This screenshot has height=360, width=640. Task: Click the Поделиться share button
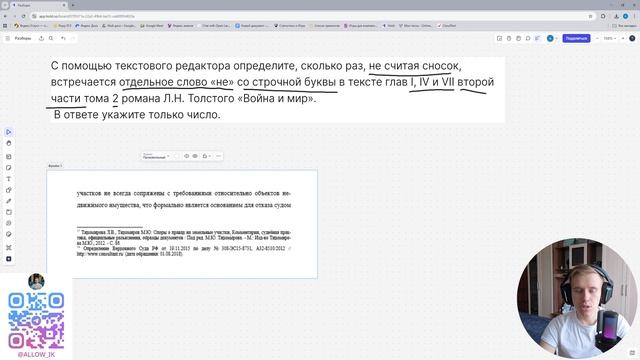(576, 38)
